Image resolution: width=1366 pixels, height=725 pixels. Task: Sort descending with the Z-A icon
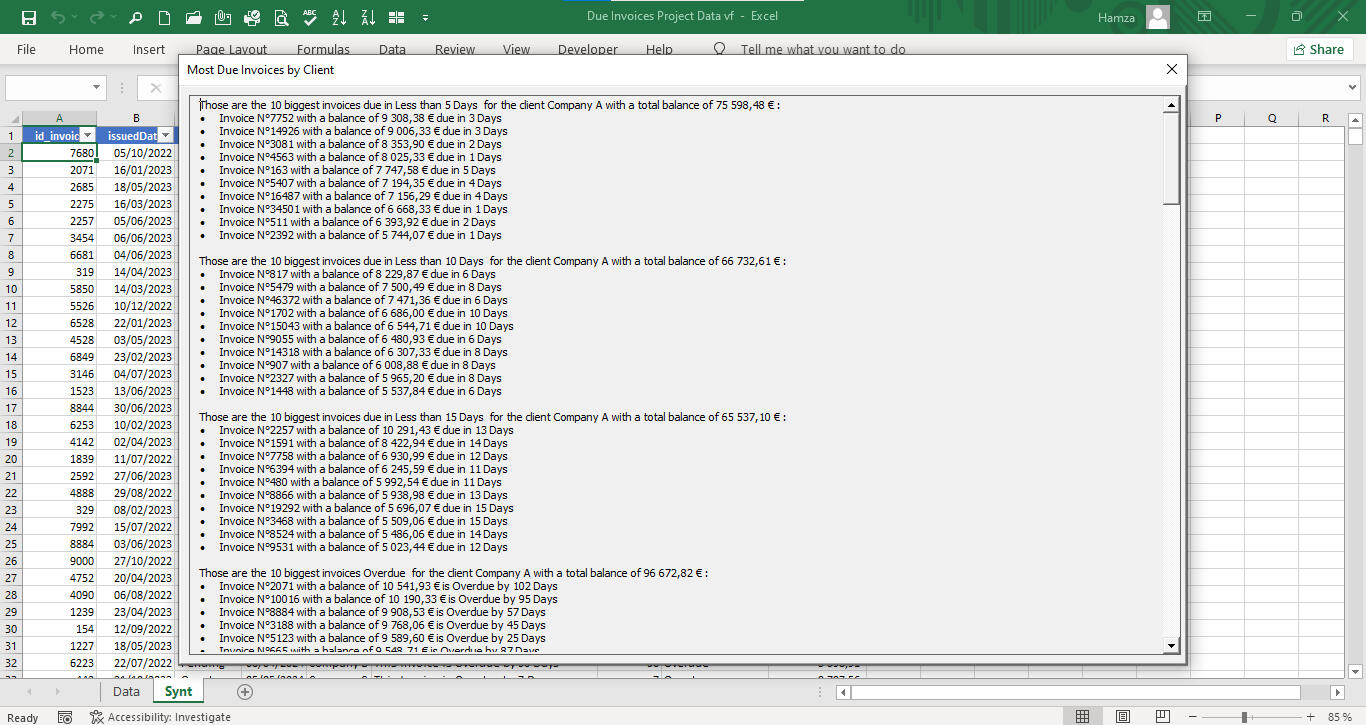(x=368, y=17)
